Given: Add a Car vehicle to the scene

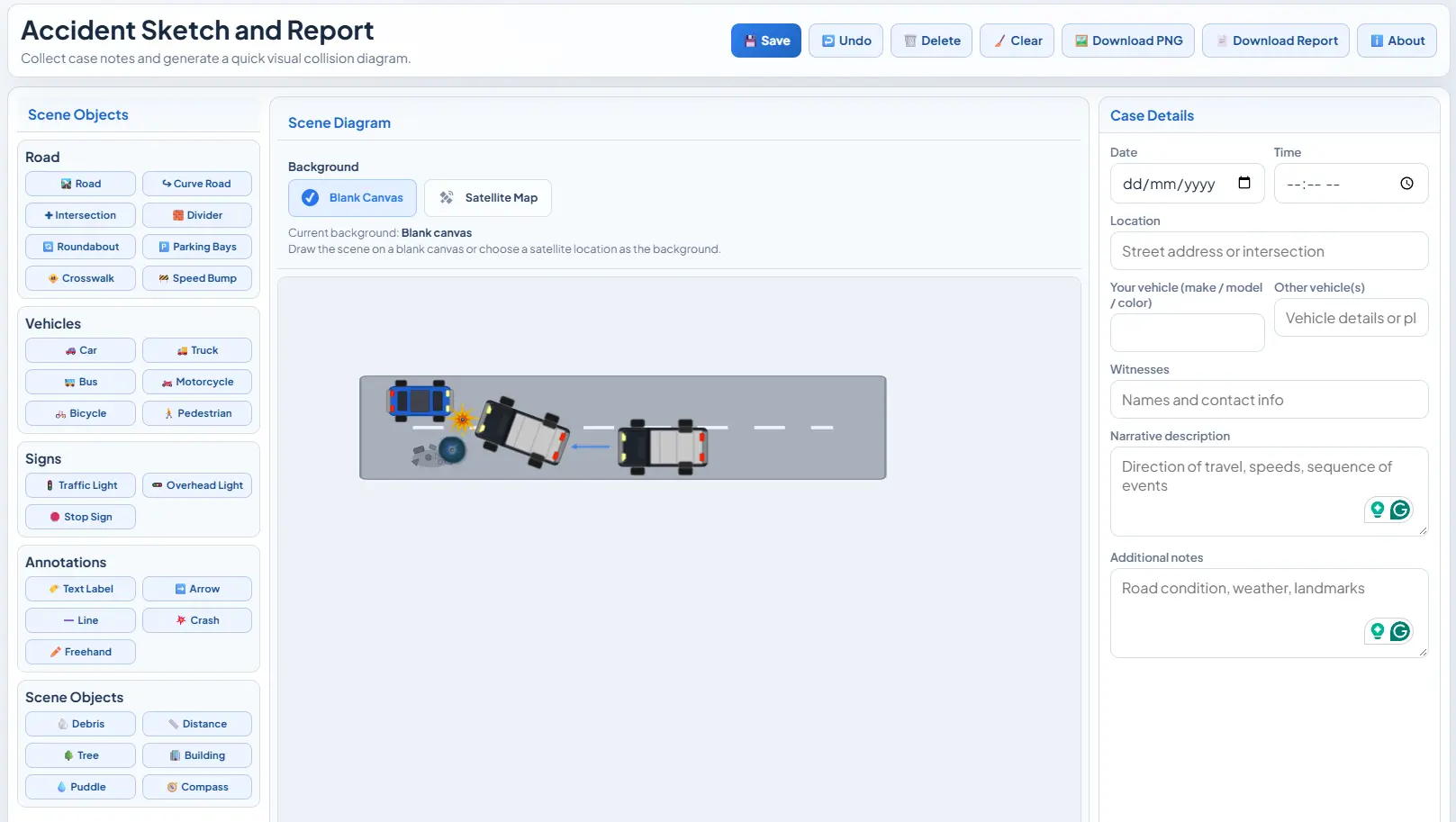Looking at the screenshot, I should point(80,350).
